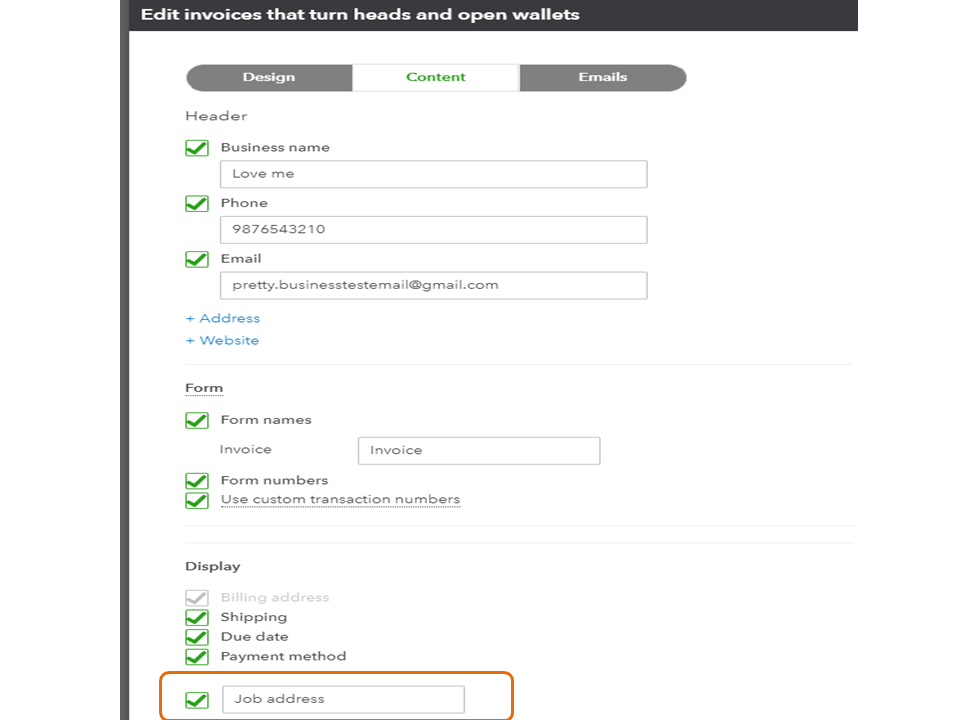Add an Address to the header
960x720 pixels.
[x=223, y=319]
